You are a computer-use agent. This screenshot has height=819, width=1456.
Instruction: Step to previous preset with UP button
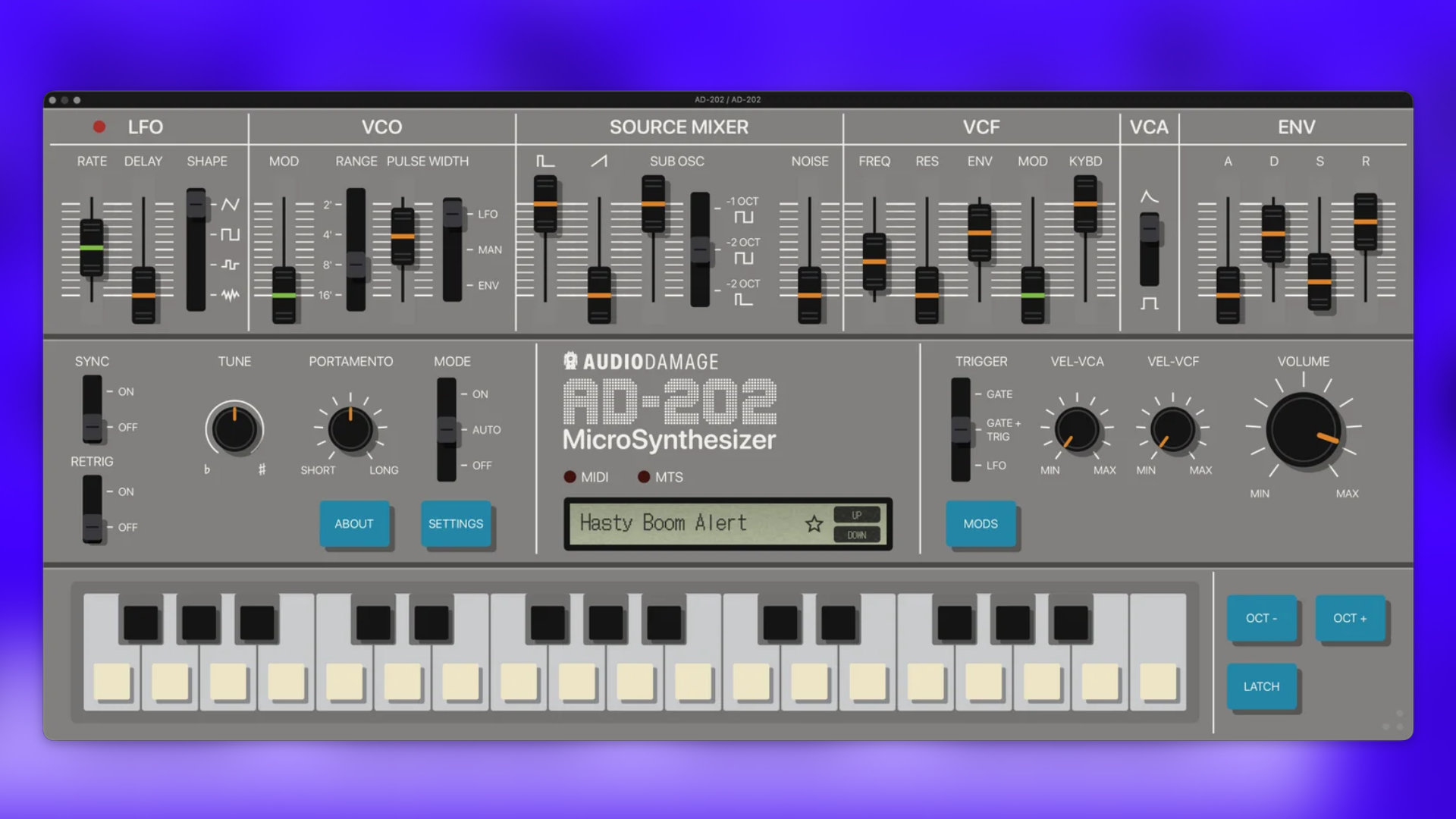pos(857,515)
